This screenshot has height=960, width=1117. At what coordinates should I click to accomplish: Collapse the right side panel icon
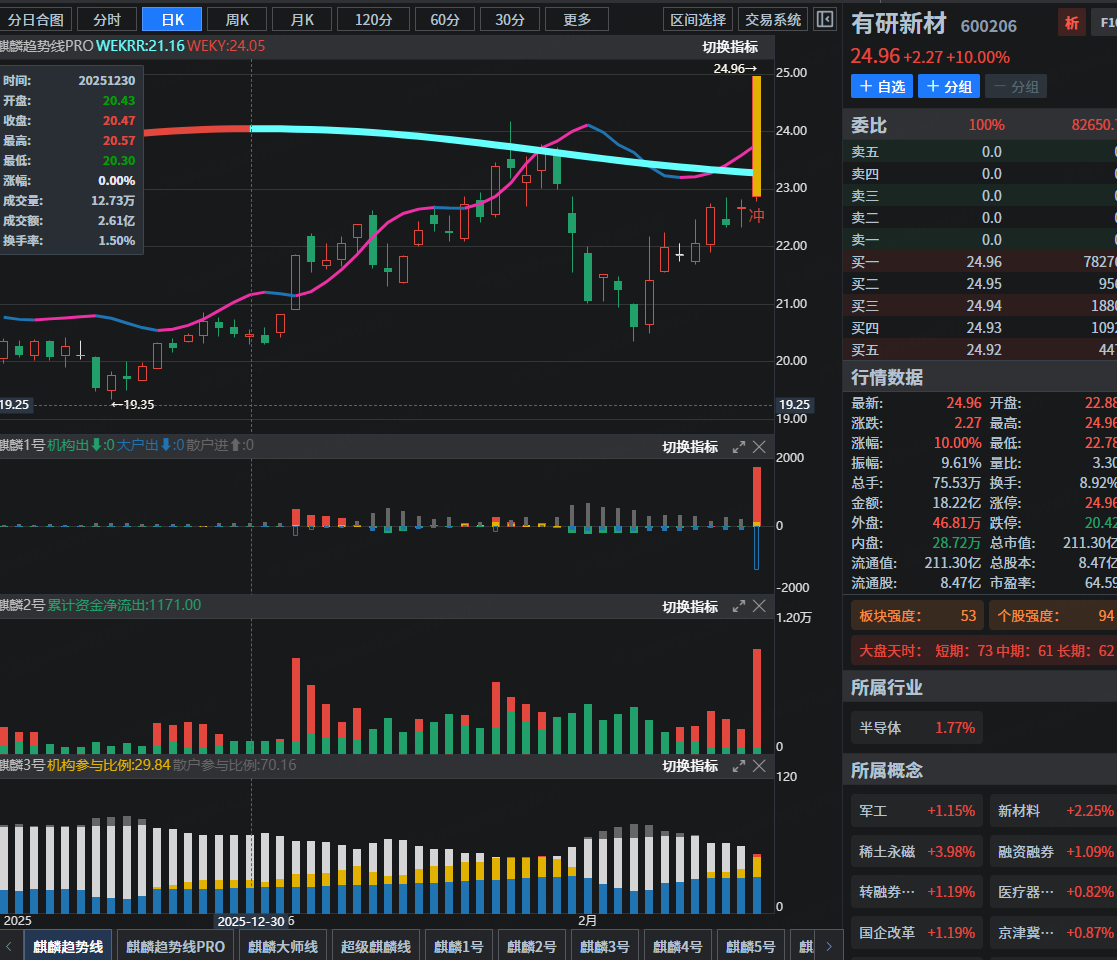825,19
